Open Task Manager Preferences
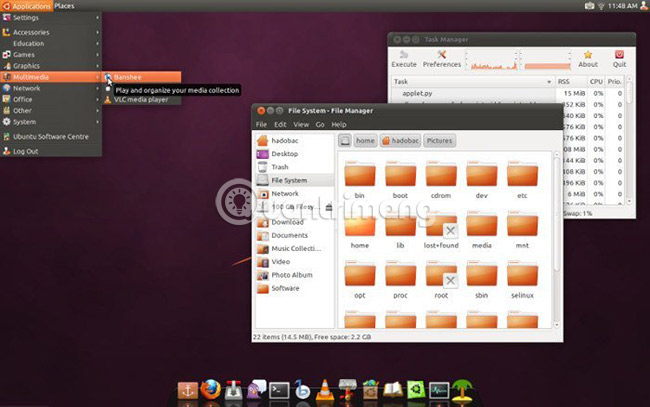This screenshot has width=650, height=407. tap(442, 58)
